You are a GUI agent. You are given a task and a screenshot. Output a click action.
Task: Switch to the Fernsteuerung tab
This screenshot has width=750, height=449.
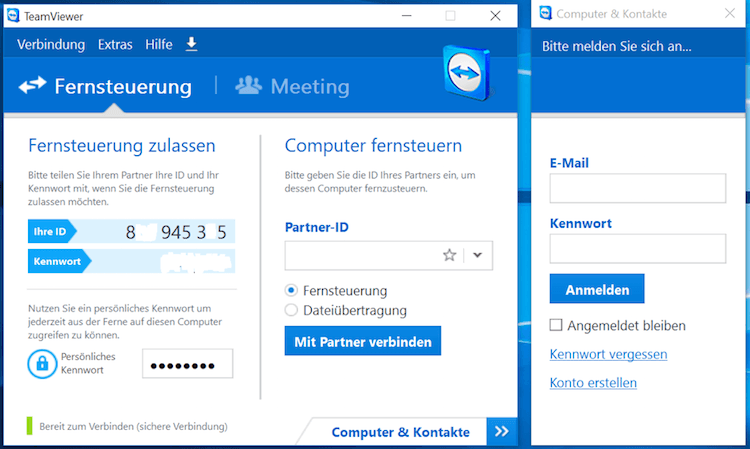(x=105, y=86)
